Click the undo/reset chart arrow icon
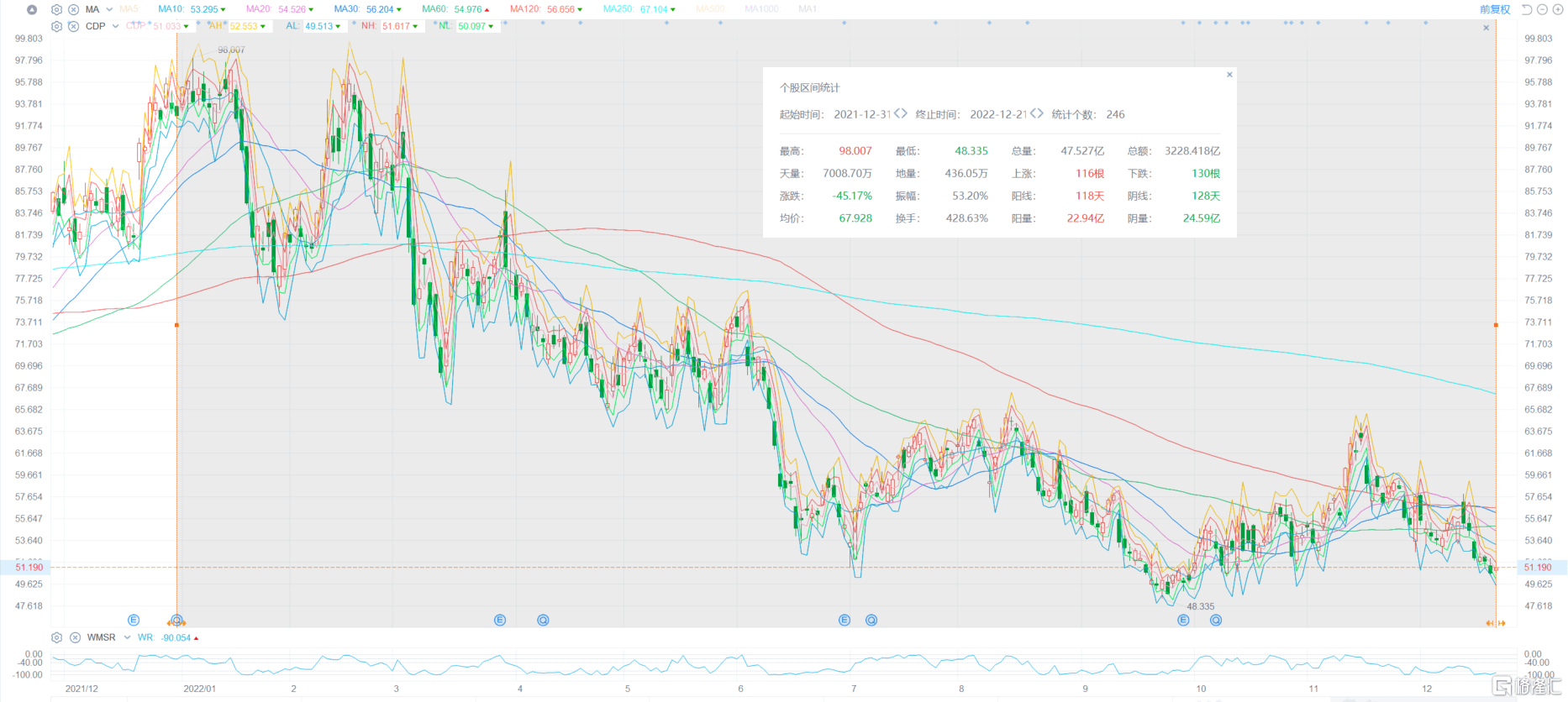Viewport: 1568px width, 702px height. pos(1527,9)
